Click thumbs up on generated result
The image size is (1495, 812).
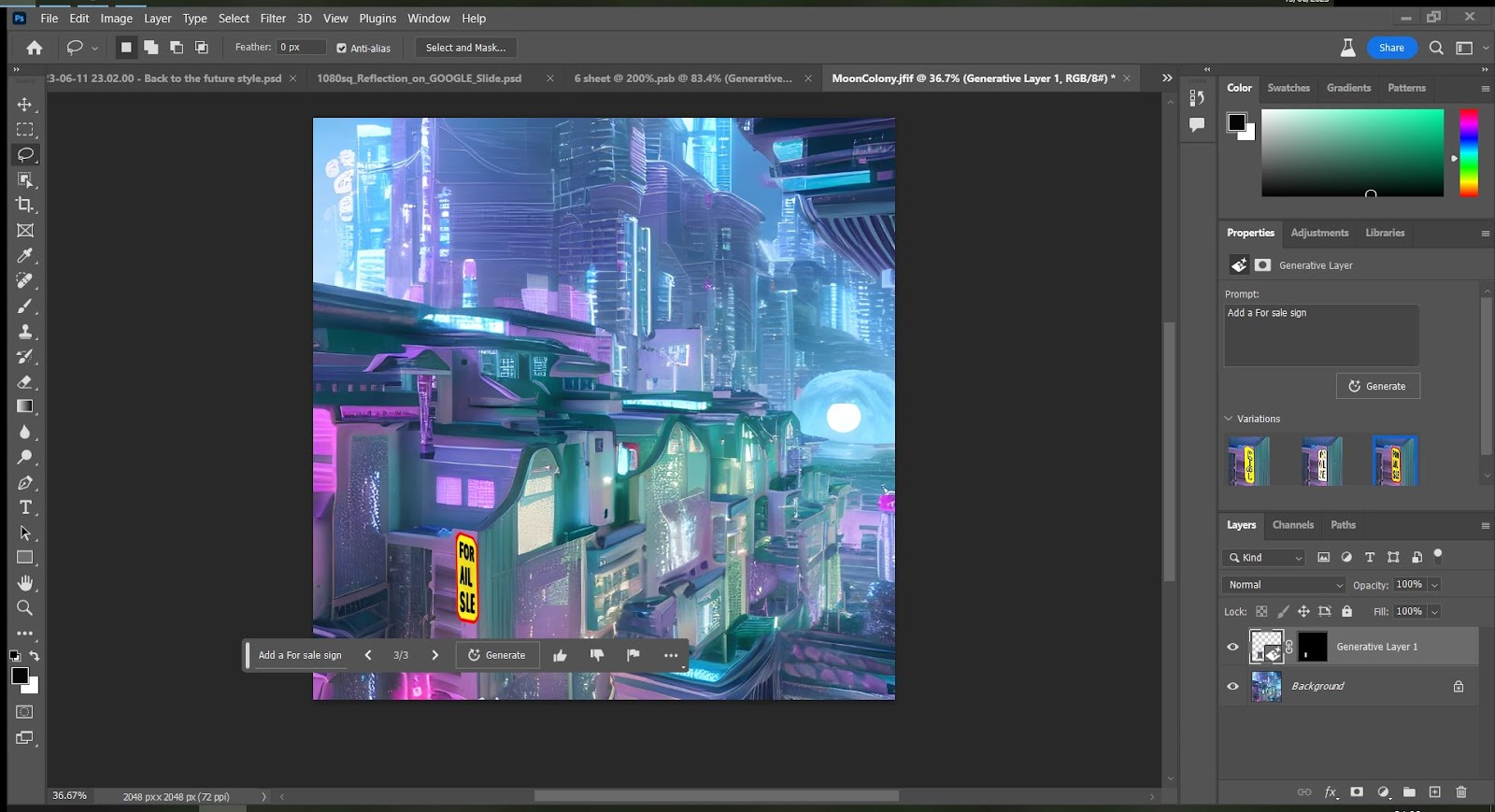[560, 655]
